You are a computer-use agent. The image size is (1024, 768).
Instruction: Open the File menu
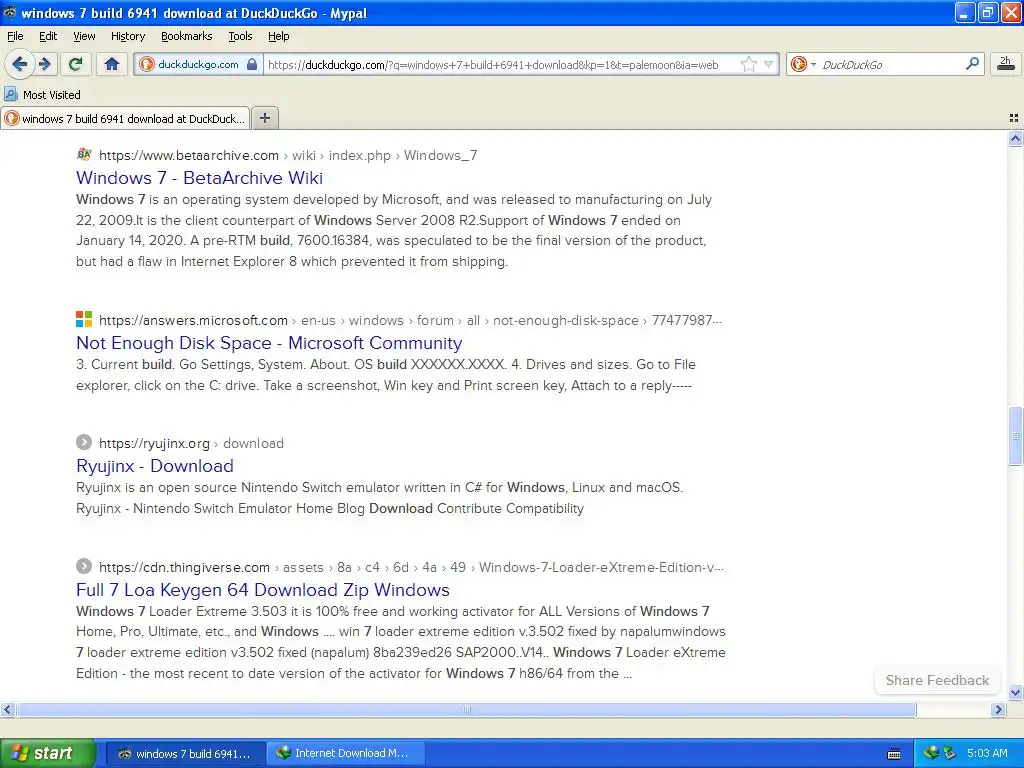[15, 36]
